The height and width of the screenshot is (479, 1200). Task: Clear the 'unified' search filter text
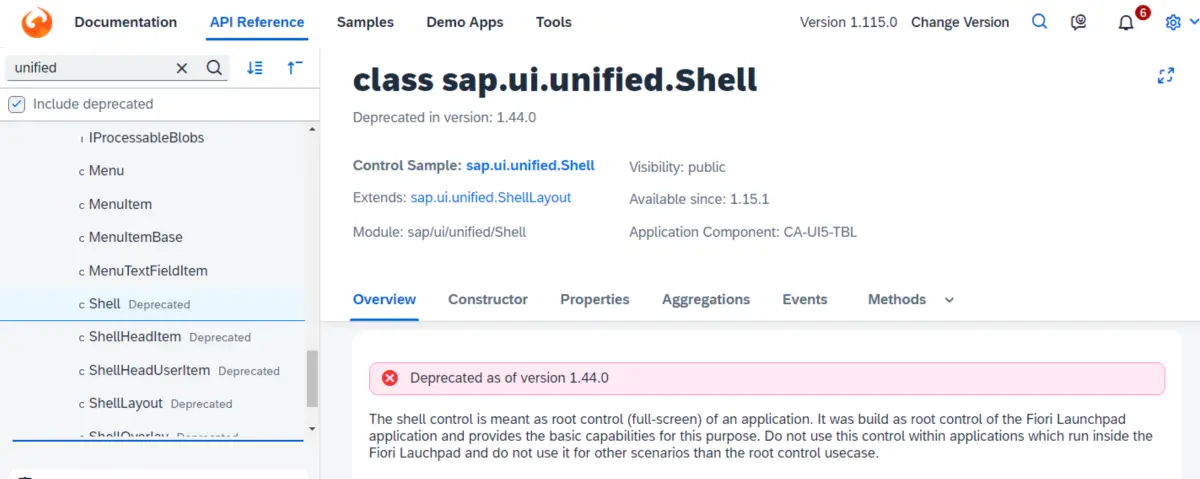point(182,68)
